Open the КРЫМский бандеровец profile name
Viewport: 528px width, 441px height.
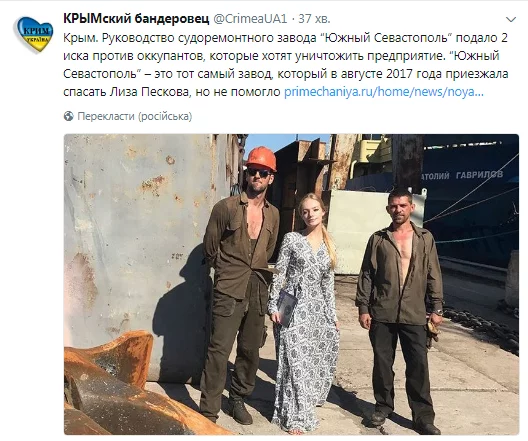point(136,19)
